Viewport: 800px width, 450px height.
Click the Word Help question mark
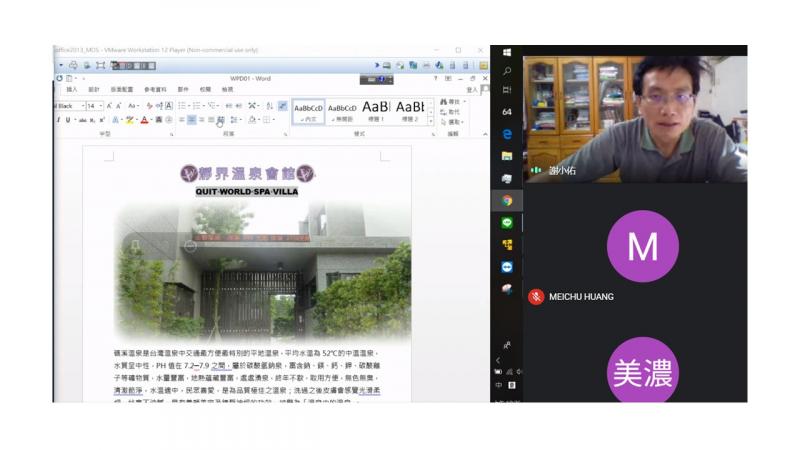pos(435,79)
